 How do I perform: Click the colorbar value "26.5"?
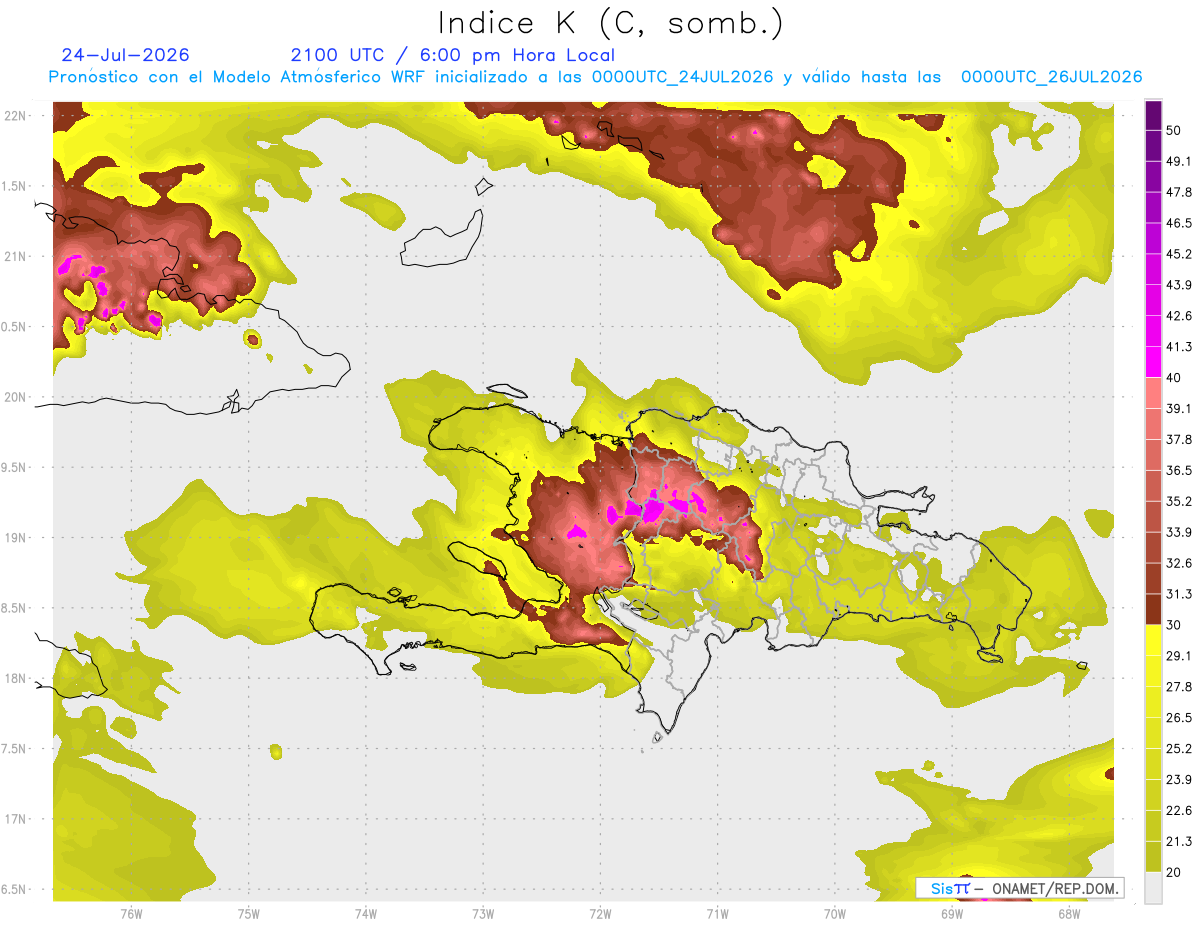1179,718
